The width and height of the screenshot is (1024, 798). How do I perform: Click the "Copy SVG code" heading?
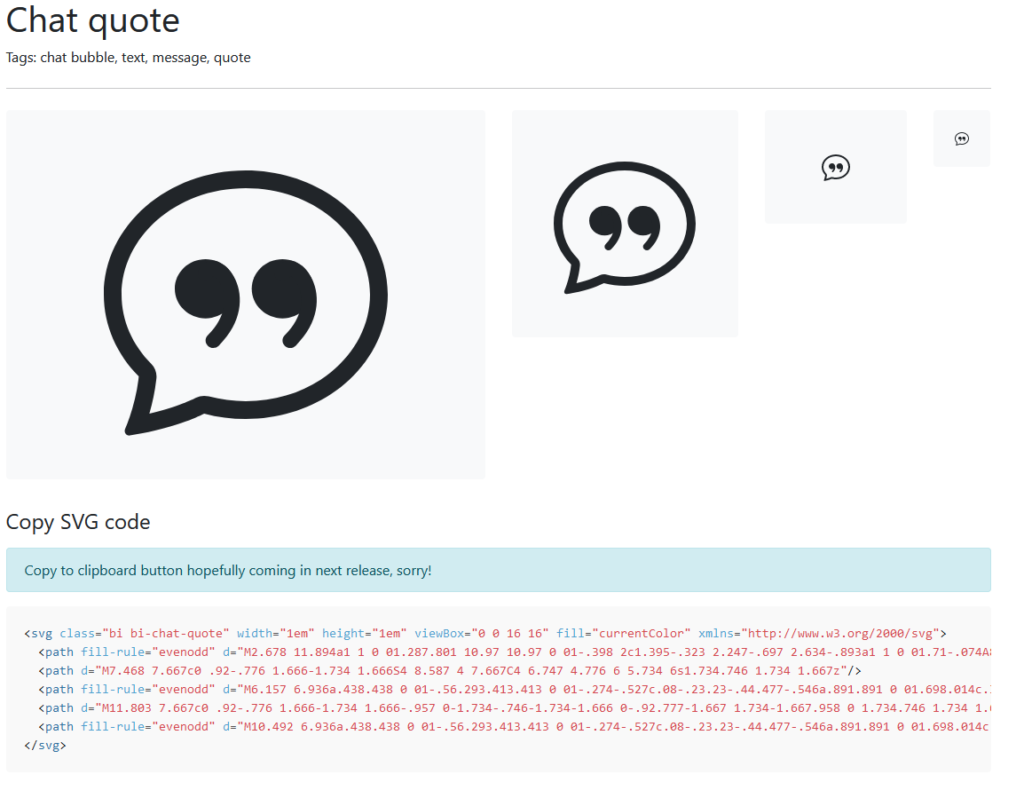pos(78,522)
